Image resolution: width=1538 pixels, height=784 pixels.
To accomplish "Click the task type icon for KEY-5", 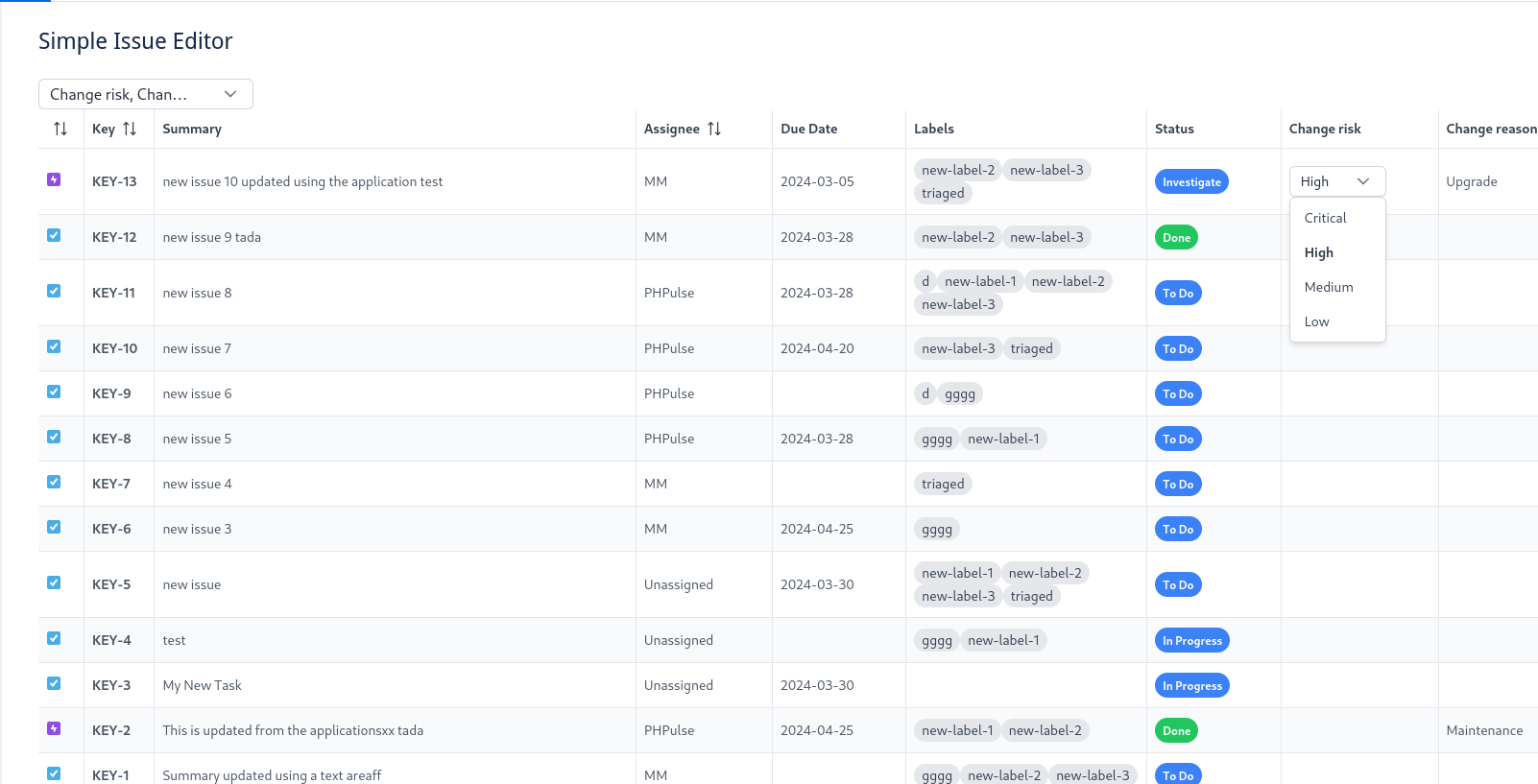I will tap(54, 582).
